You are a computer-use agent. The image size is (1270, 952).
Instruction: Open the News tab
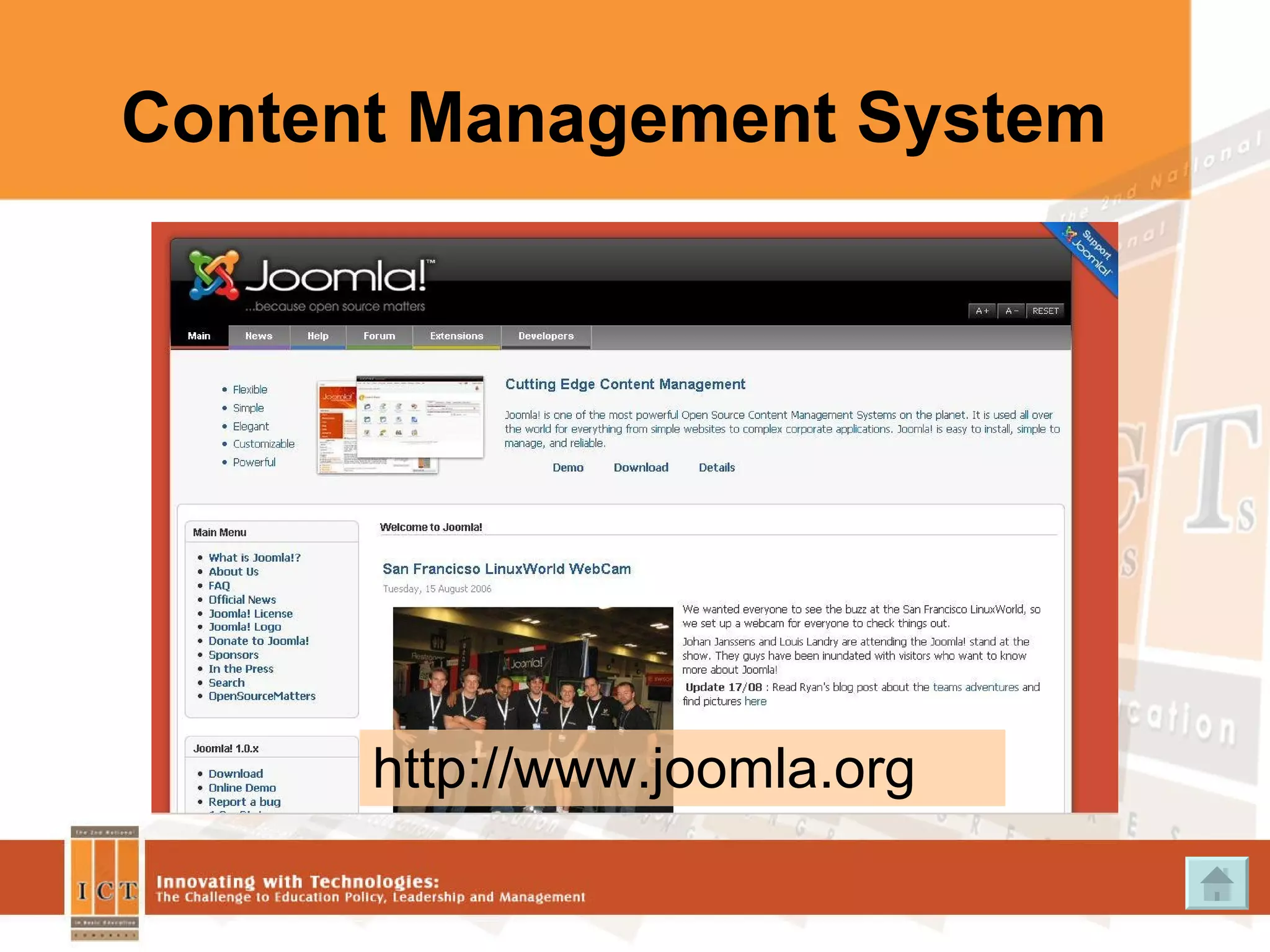tap(259, 336)
